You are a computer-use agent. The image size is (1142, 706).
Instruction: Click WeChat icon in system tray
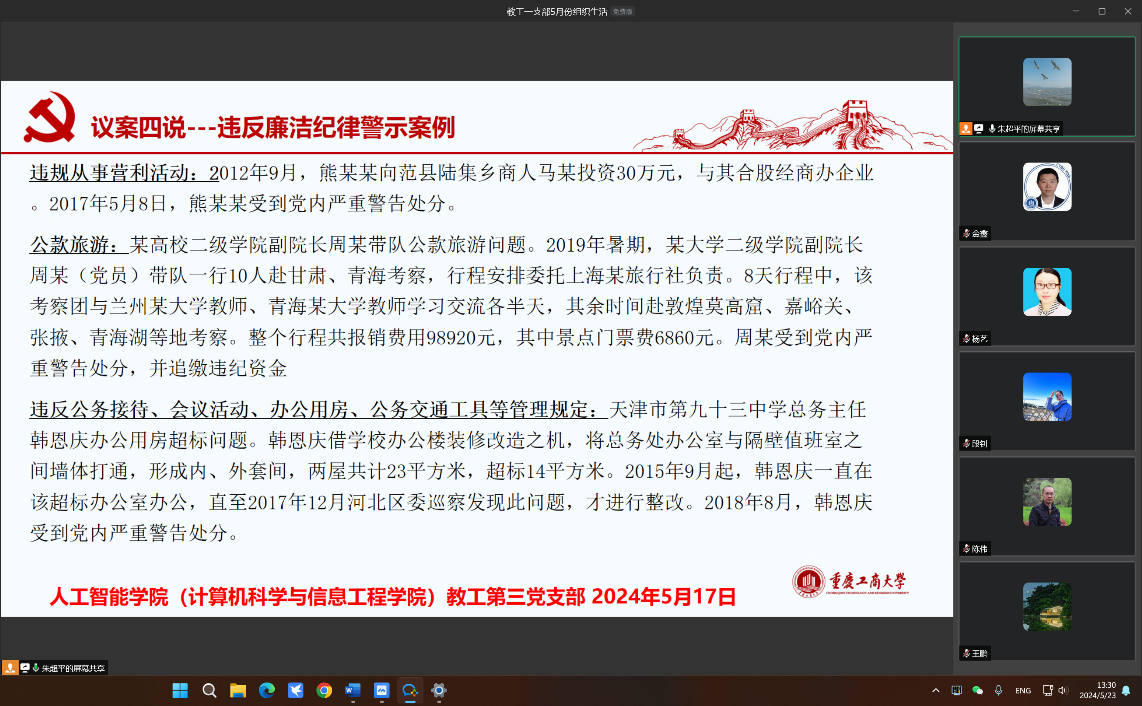pyautogui.click(x=977, y=690)
